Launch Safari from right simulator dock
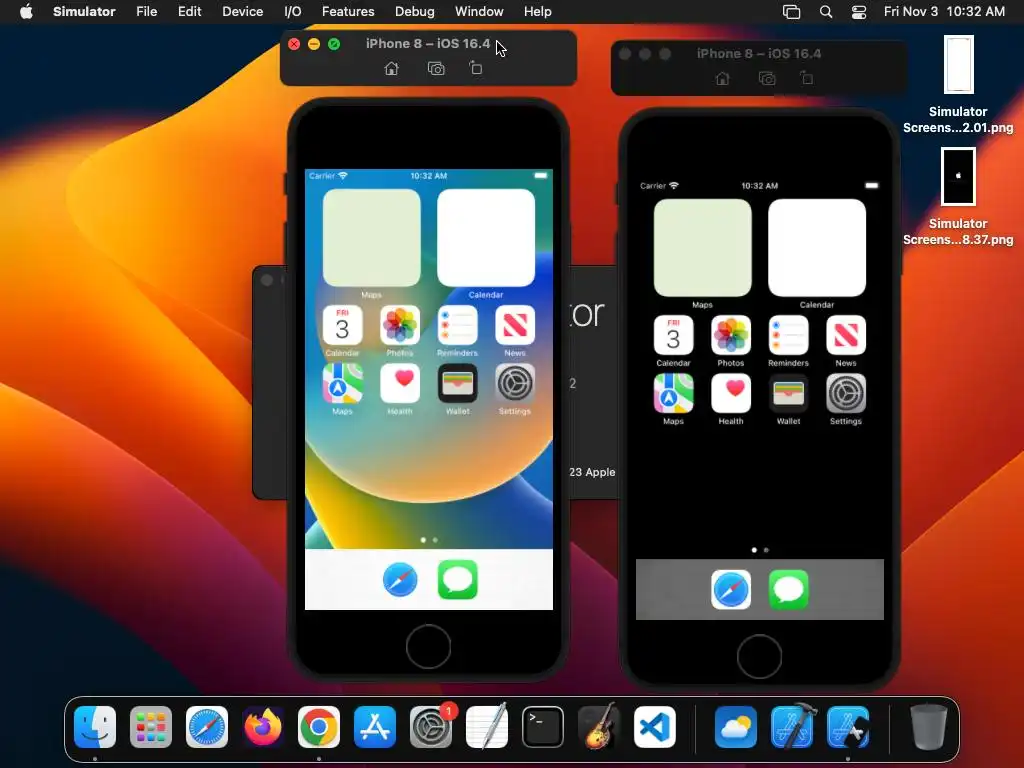1024x768 pixels. coord(731,590)
